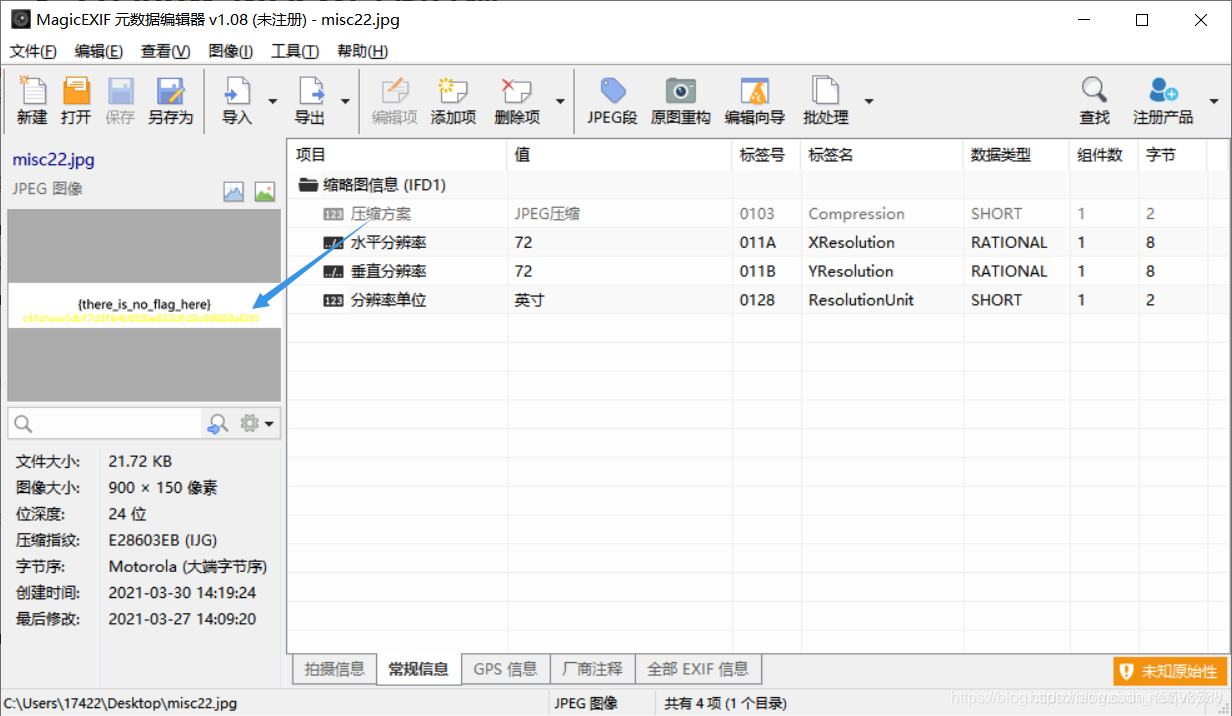1232x716 pixels.
Task: Open 注册产品 product registration
Action: (x=1161, y=99)
